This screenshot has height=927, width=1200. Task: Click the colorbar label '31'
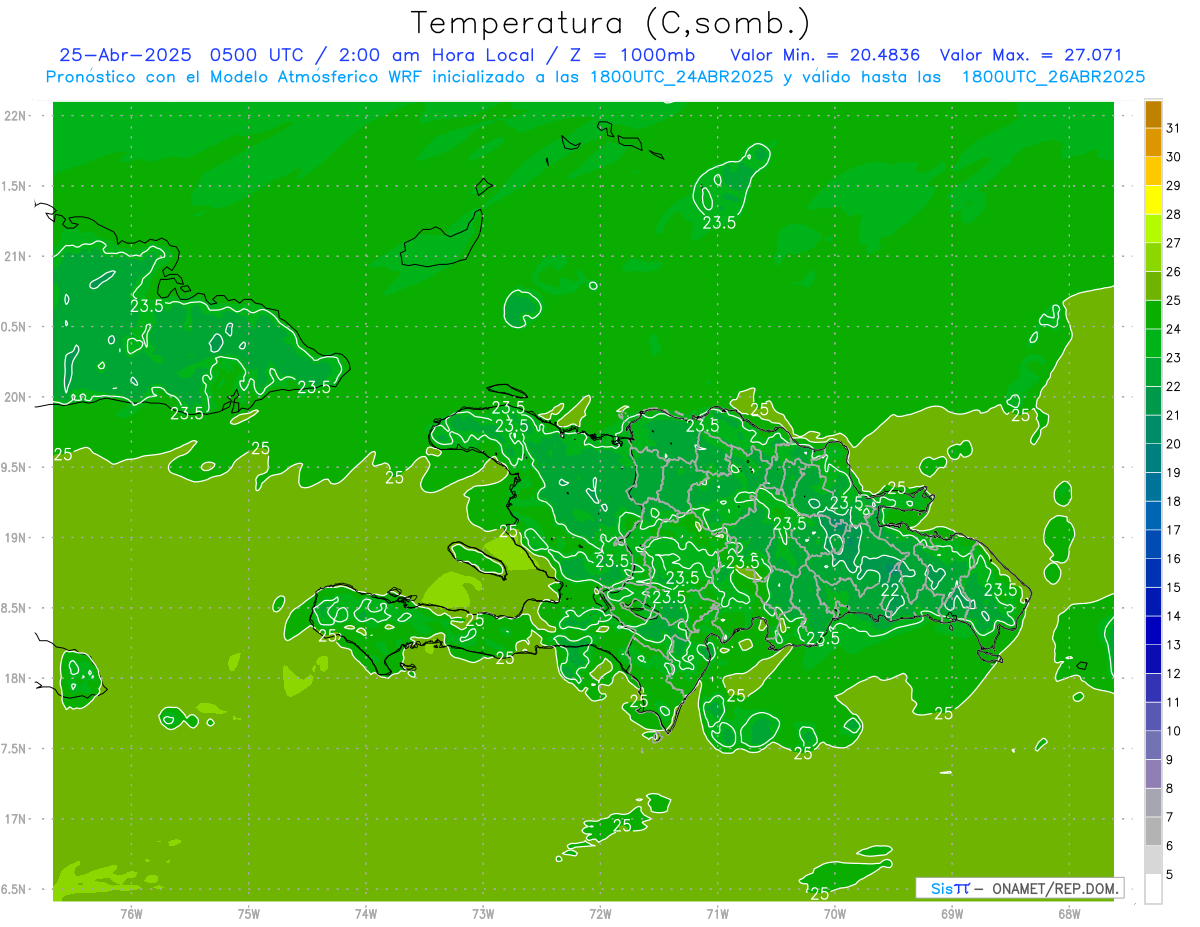pyautogui.click(x=1174, y=128)
